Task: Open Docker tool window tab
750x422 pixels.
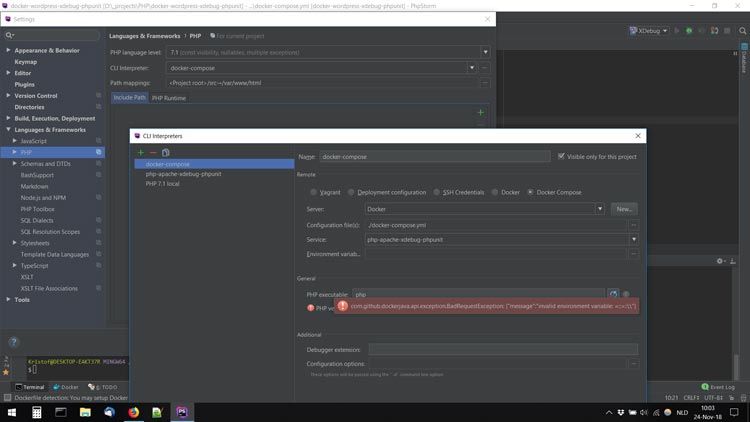Action: tap(66, 387)
